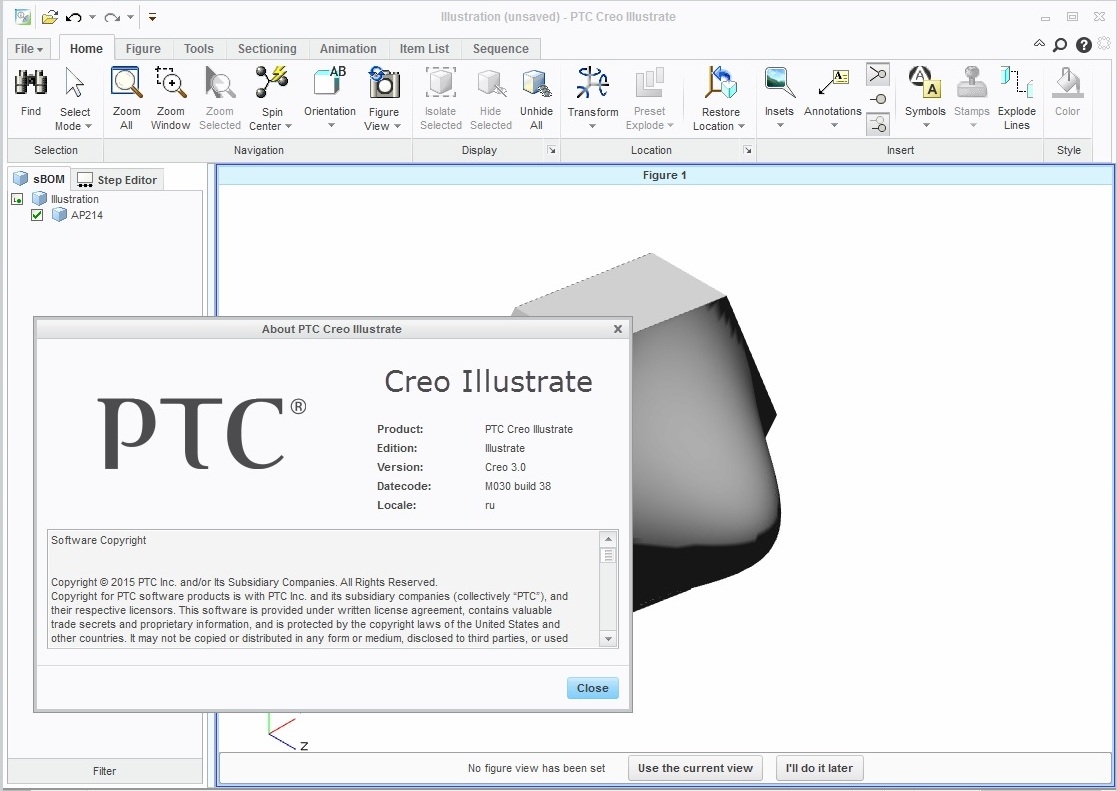Click the Color paint bucket icon
This screenshot has height=791, width=1117.
(x=1067, y=83)
